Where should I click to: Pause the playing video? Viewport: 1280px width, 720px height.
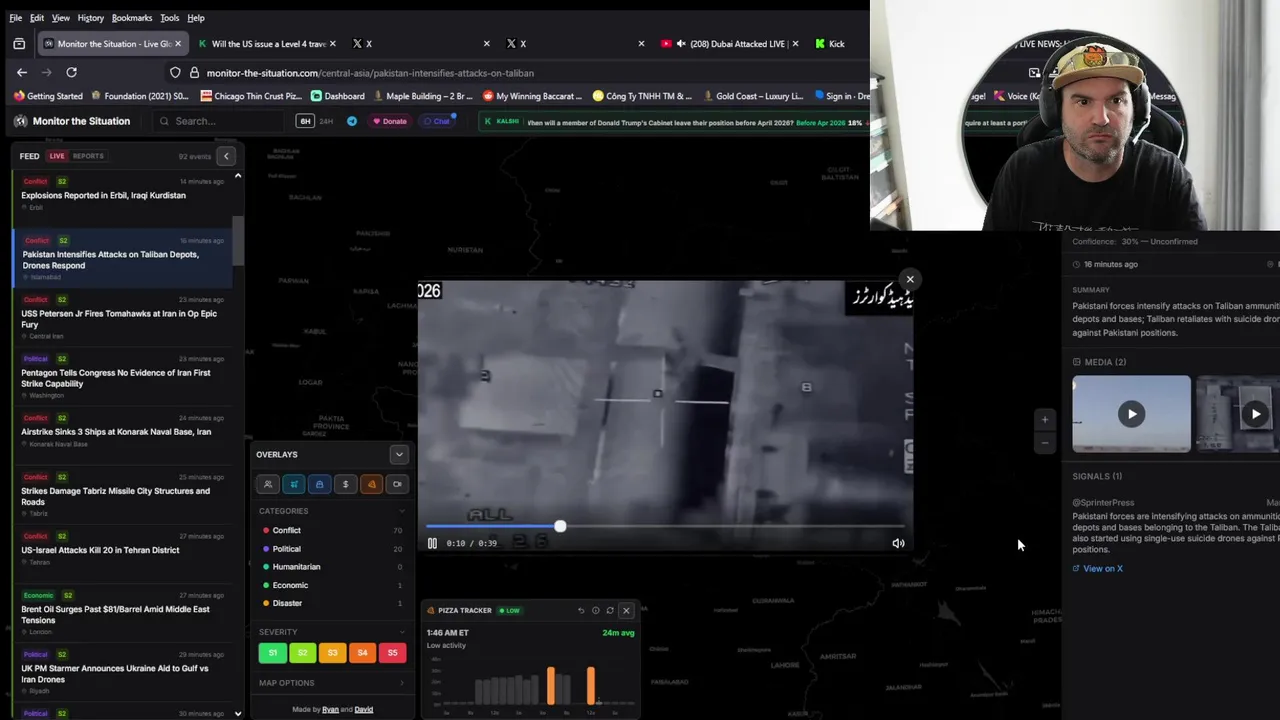pyautogui.click(x=432, y=543)
